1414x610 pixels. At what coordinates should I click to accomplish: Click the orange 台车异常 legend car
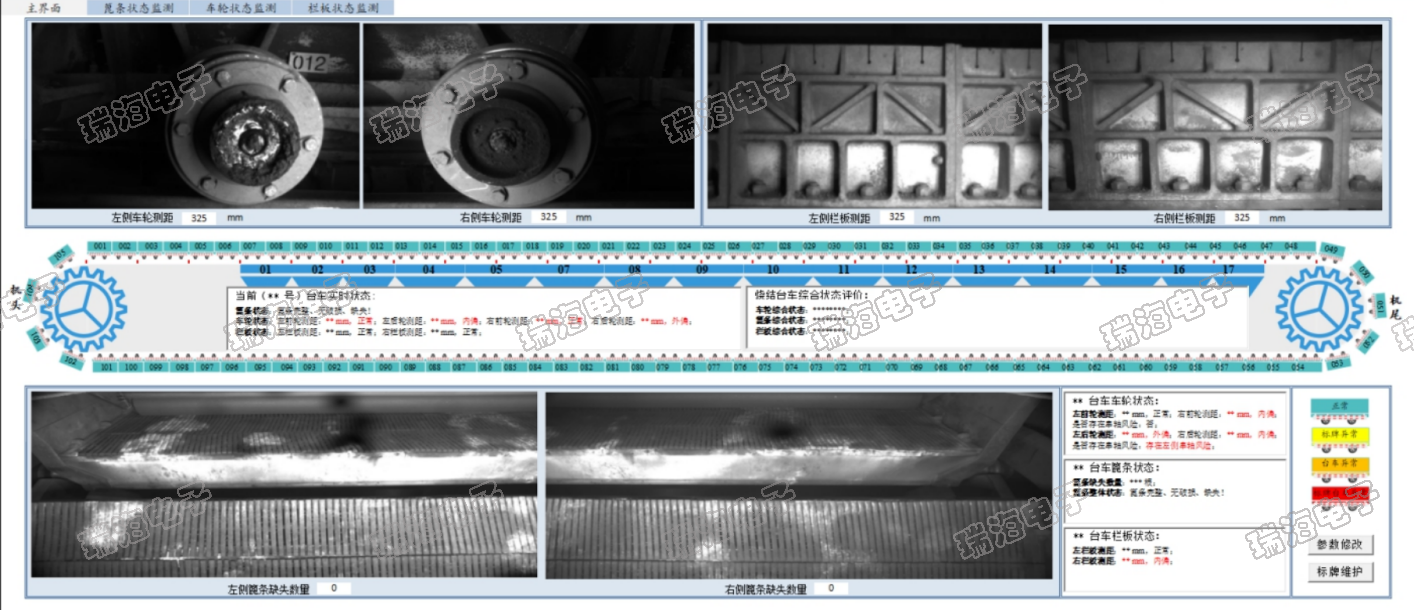[1339, 464]
